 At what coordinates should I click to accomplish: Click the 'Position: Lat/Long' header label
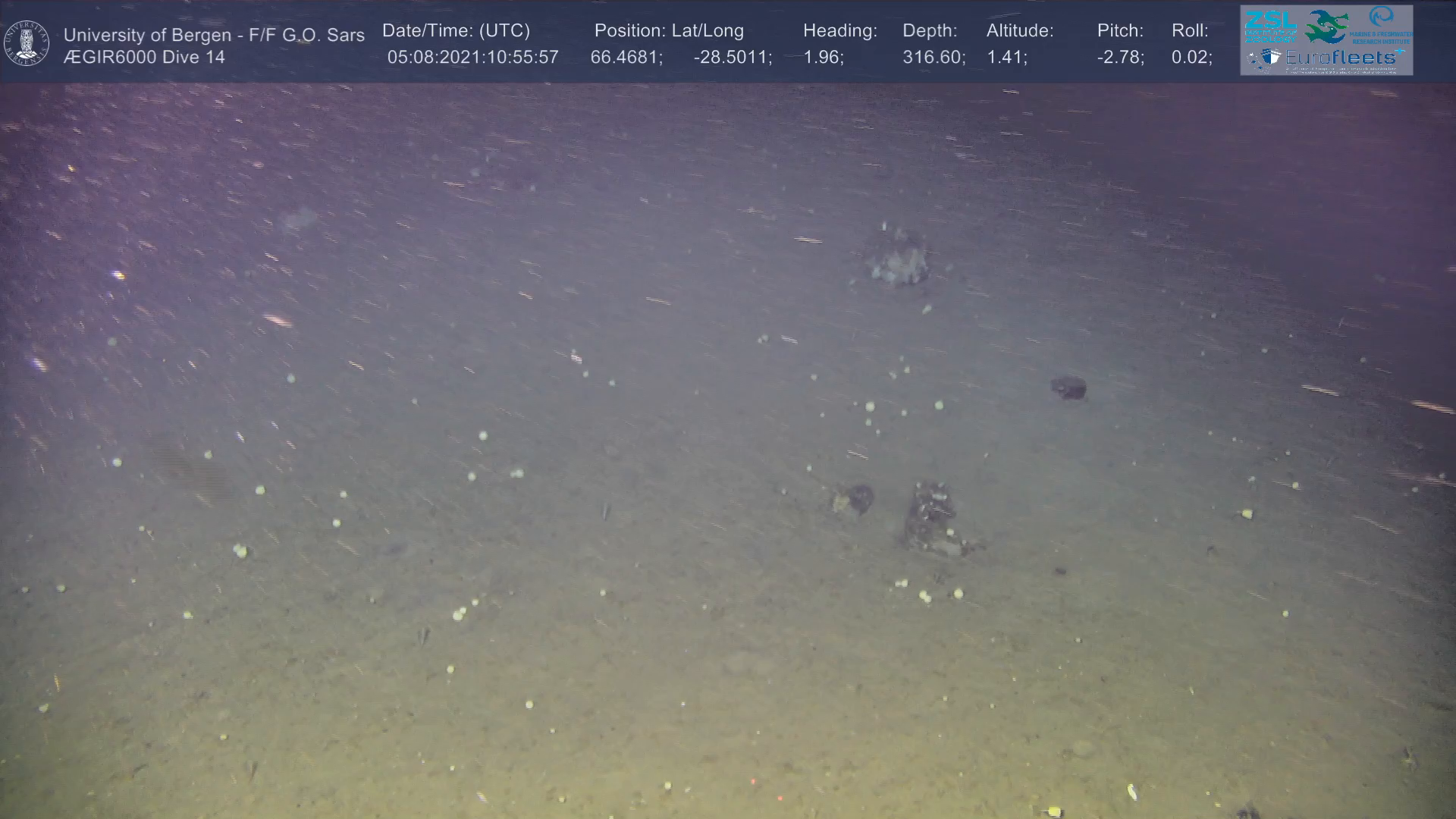click(669, 30)
